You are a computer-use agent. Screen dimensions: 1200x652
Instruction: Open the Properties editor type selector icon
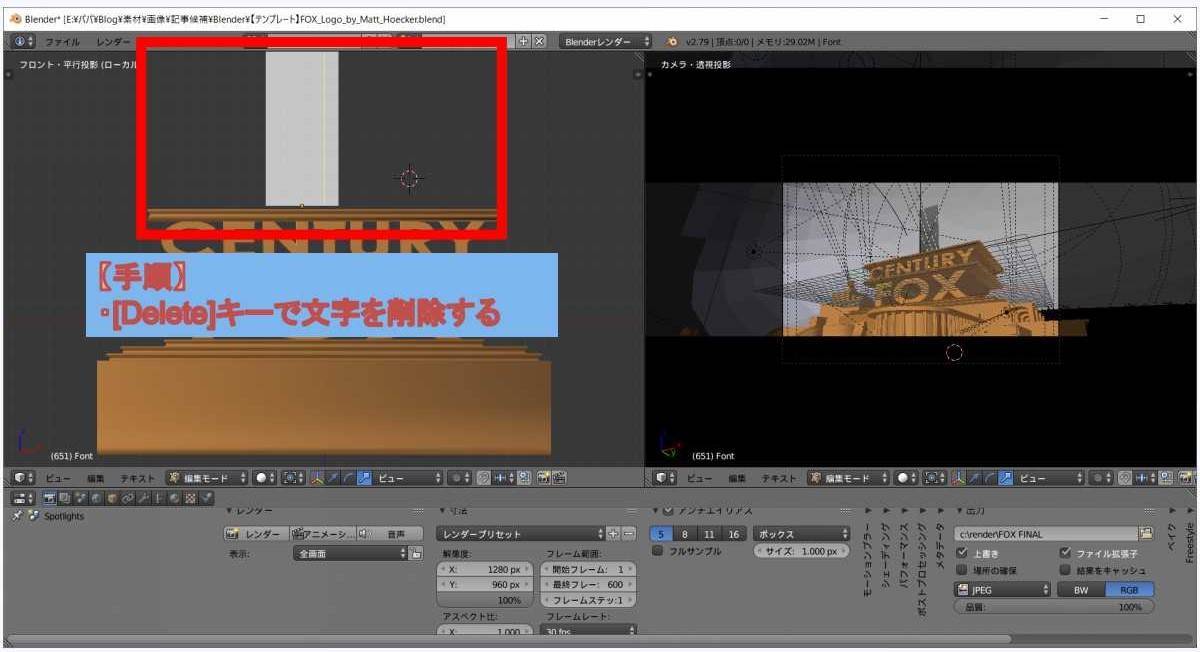pyautogui.click(x=23, y=497)
